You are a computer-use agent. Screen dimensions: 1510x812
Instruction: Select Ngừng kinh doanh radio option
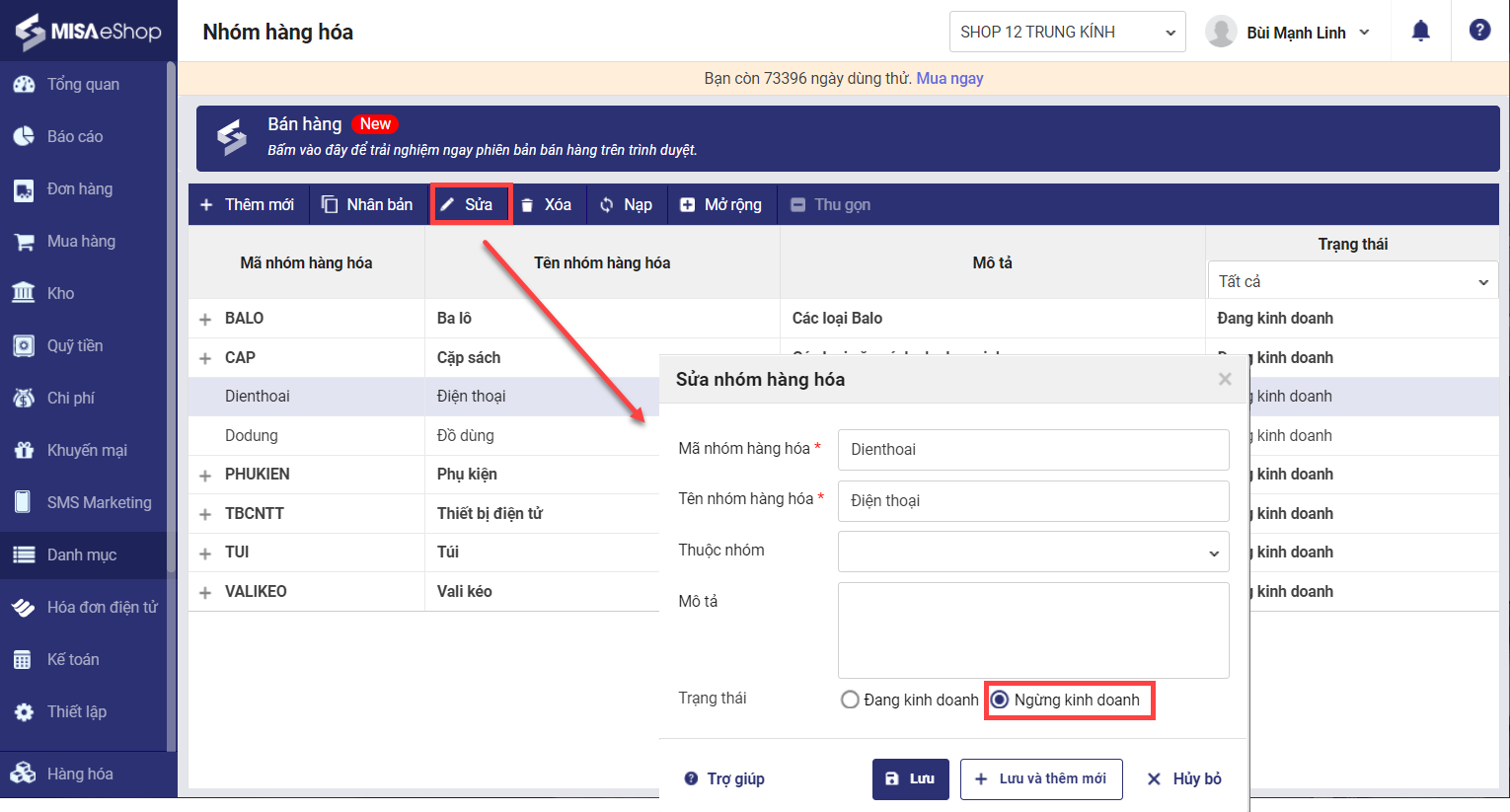pyautogui.click(x=1000, y=700)
